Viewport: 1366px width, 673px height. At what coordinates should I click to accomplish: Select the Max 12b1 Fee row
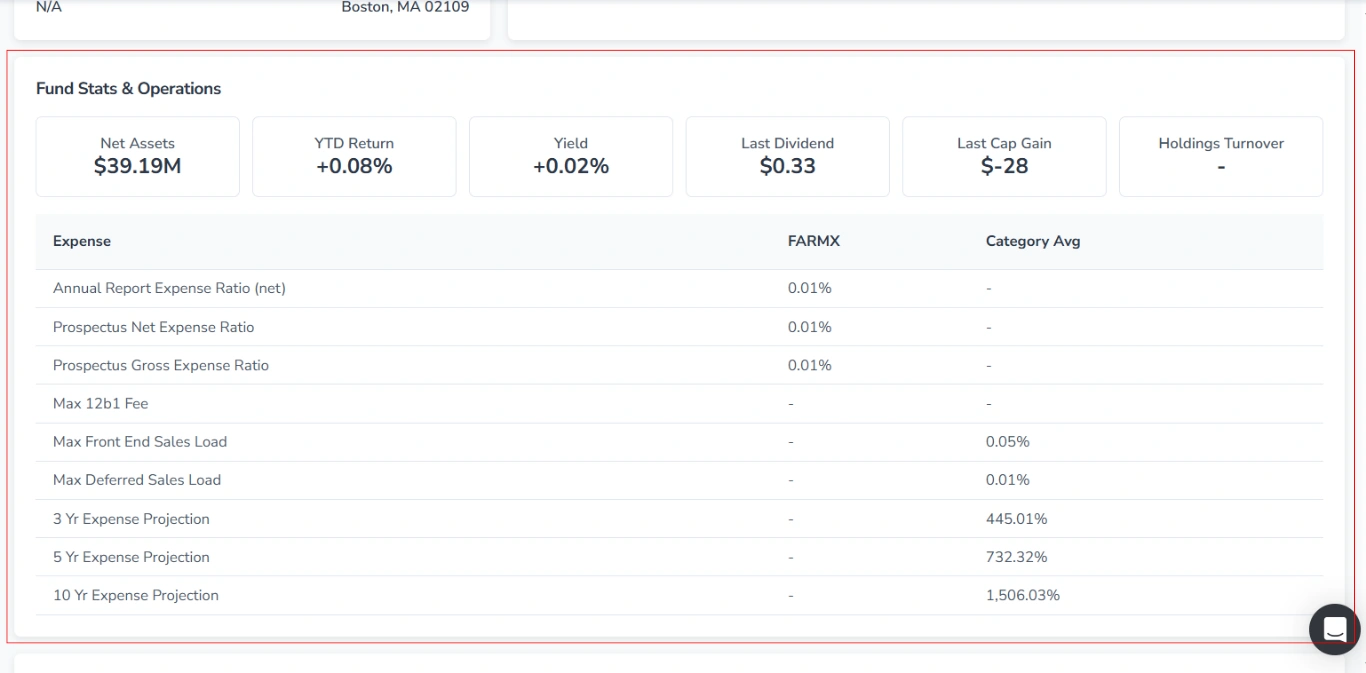pos(100,403)
